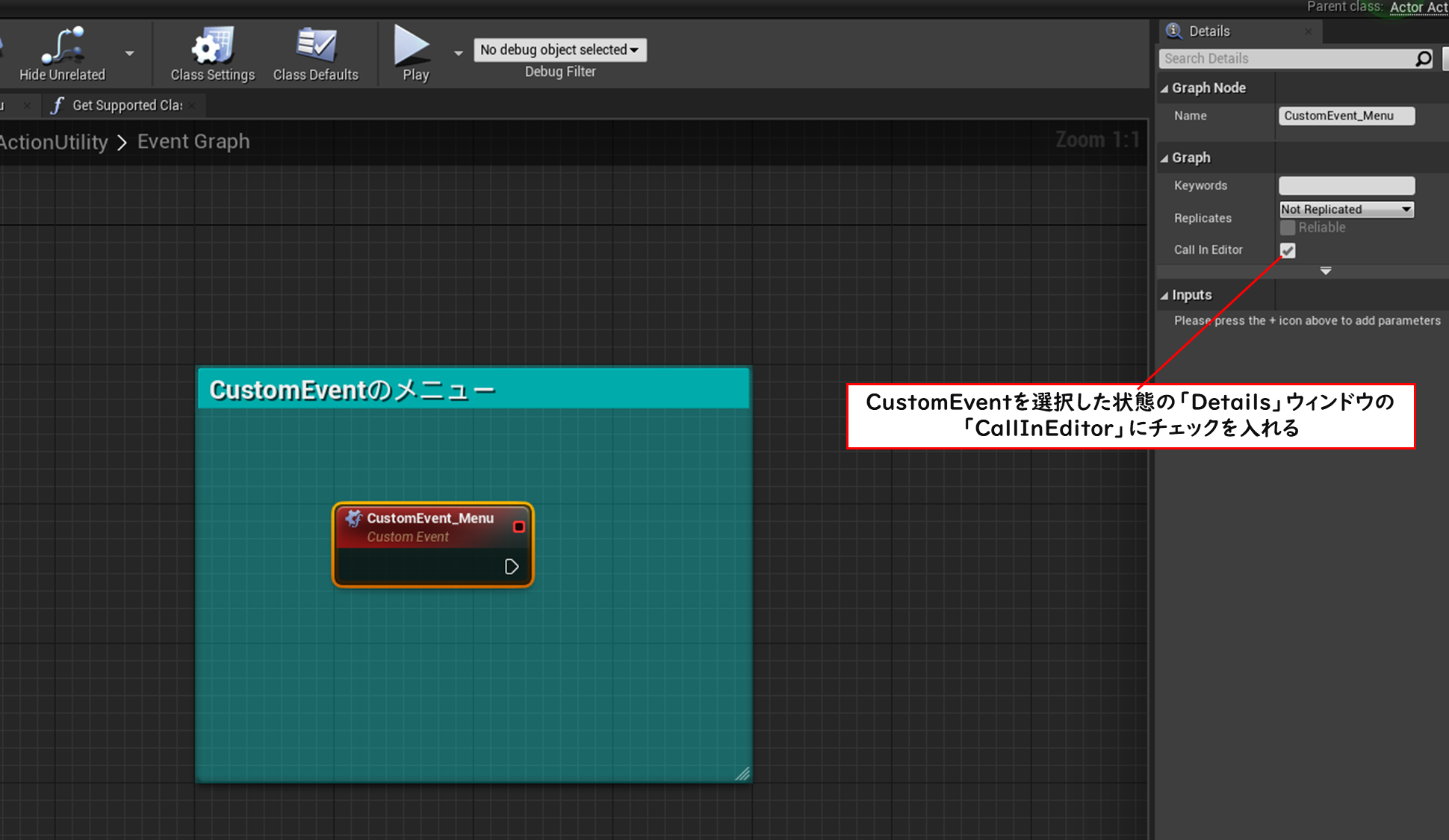Click the Play button
Image resolution: width=1449 pixels, height=840 pixels.
coord(415,54)
